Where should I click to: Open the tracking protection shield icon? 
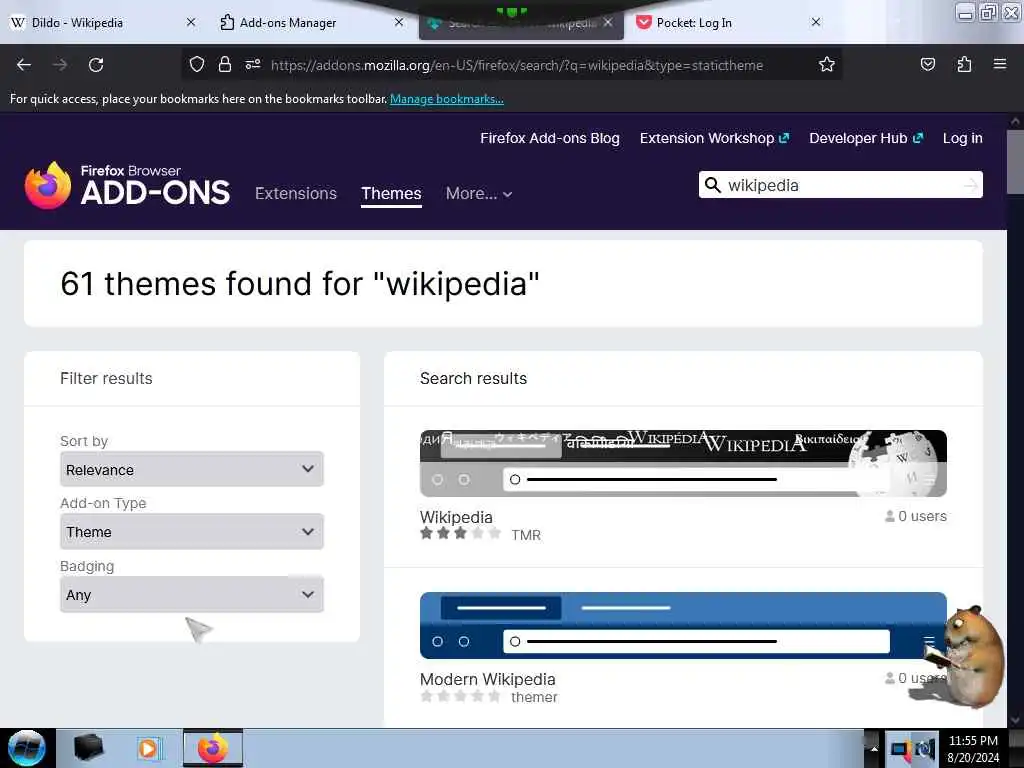pyautogui.click(x=197, y=65)
